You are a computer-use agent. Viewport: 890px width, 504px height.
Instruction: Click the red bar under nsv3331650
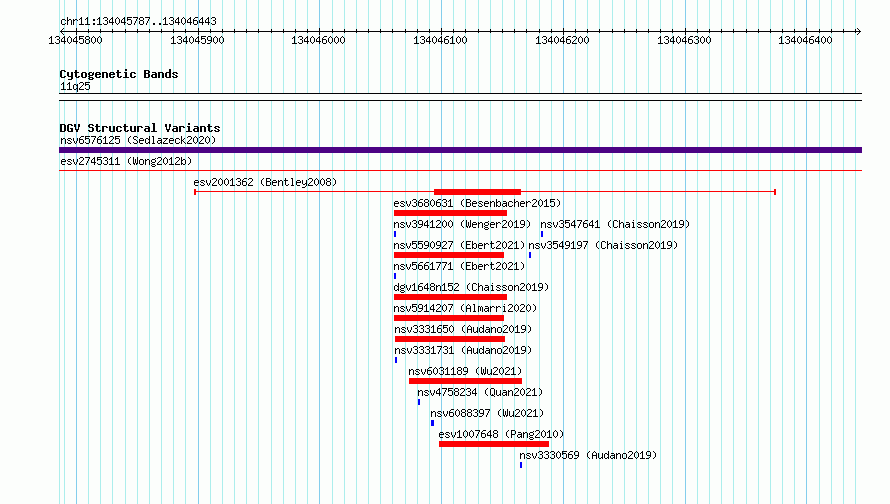point(450,339)
